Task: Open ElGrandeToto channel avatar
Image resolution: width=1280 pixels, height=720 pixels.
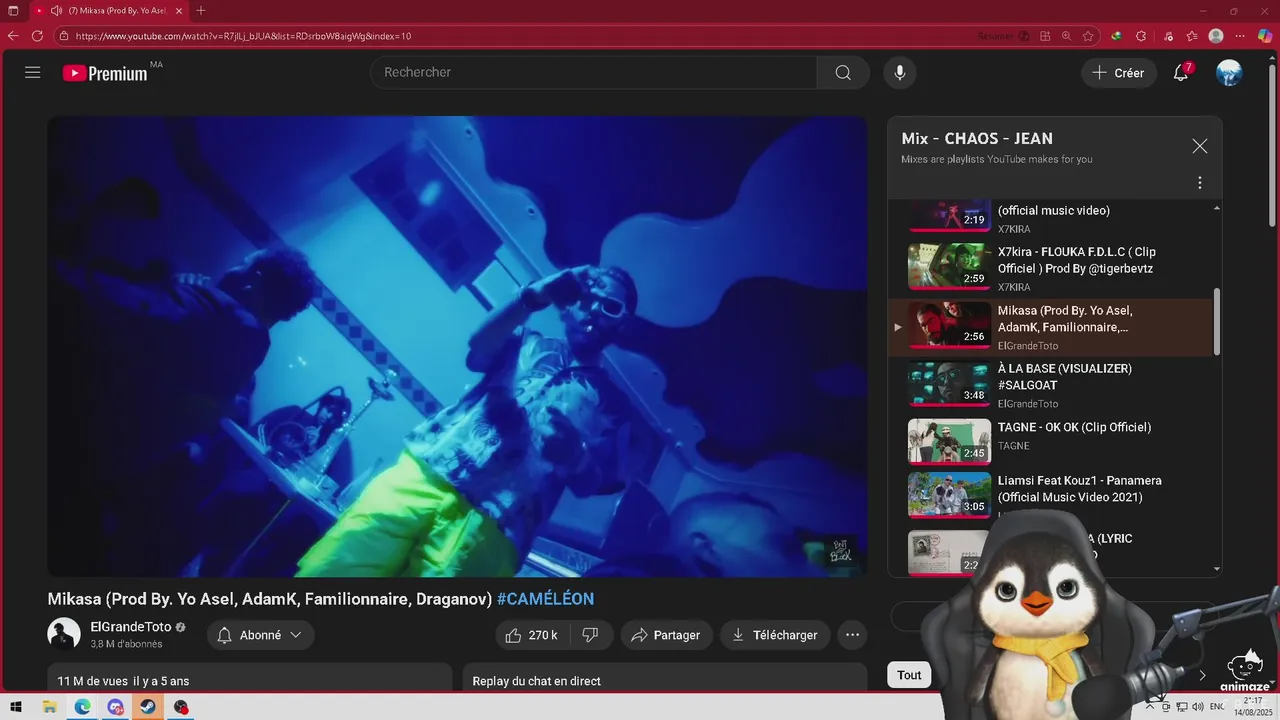Action: (x=64, y=634)
